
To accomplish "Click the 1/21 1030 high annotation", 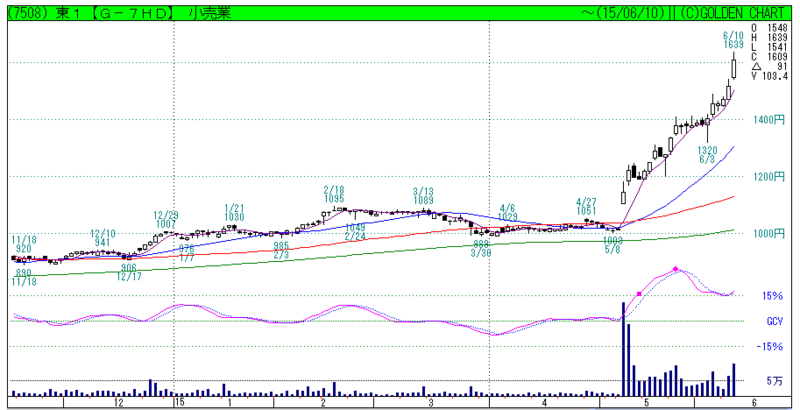I will (234, 213).
